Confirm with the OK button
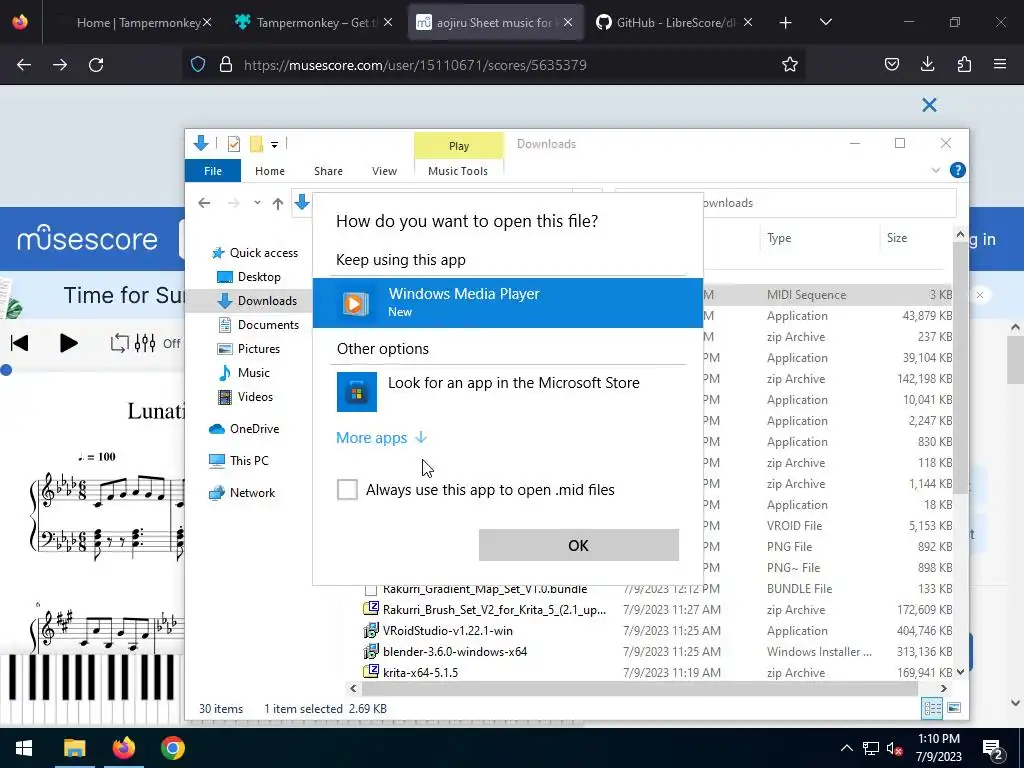 click(x=579, y=545)
